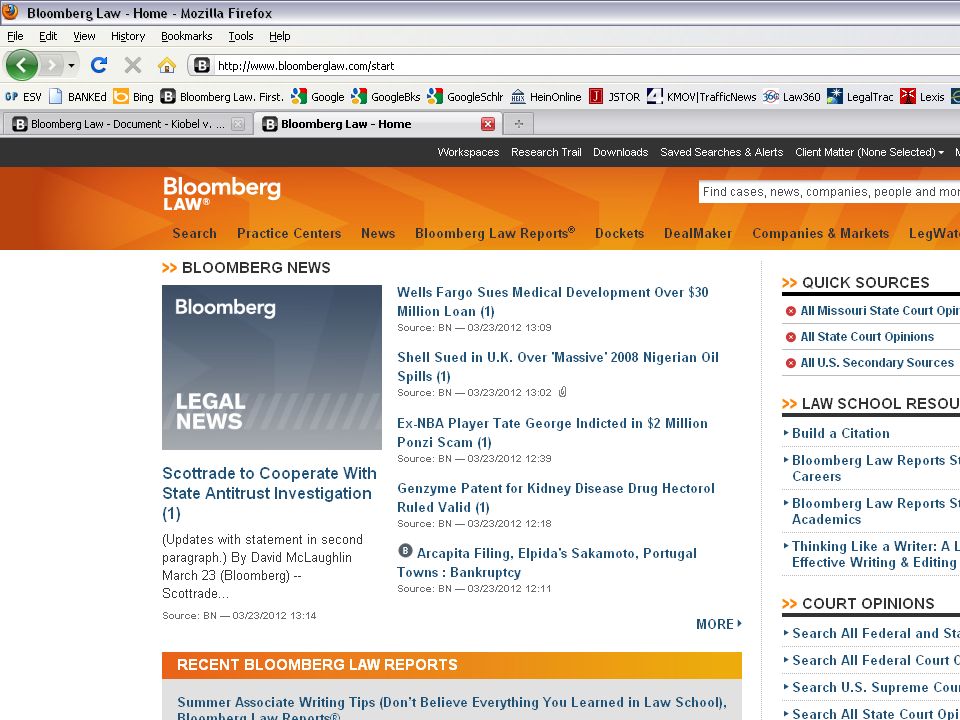960x720 pixels.
Task: Open the DealMaker navigation tab
Action: coord(698,233)
